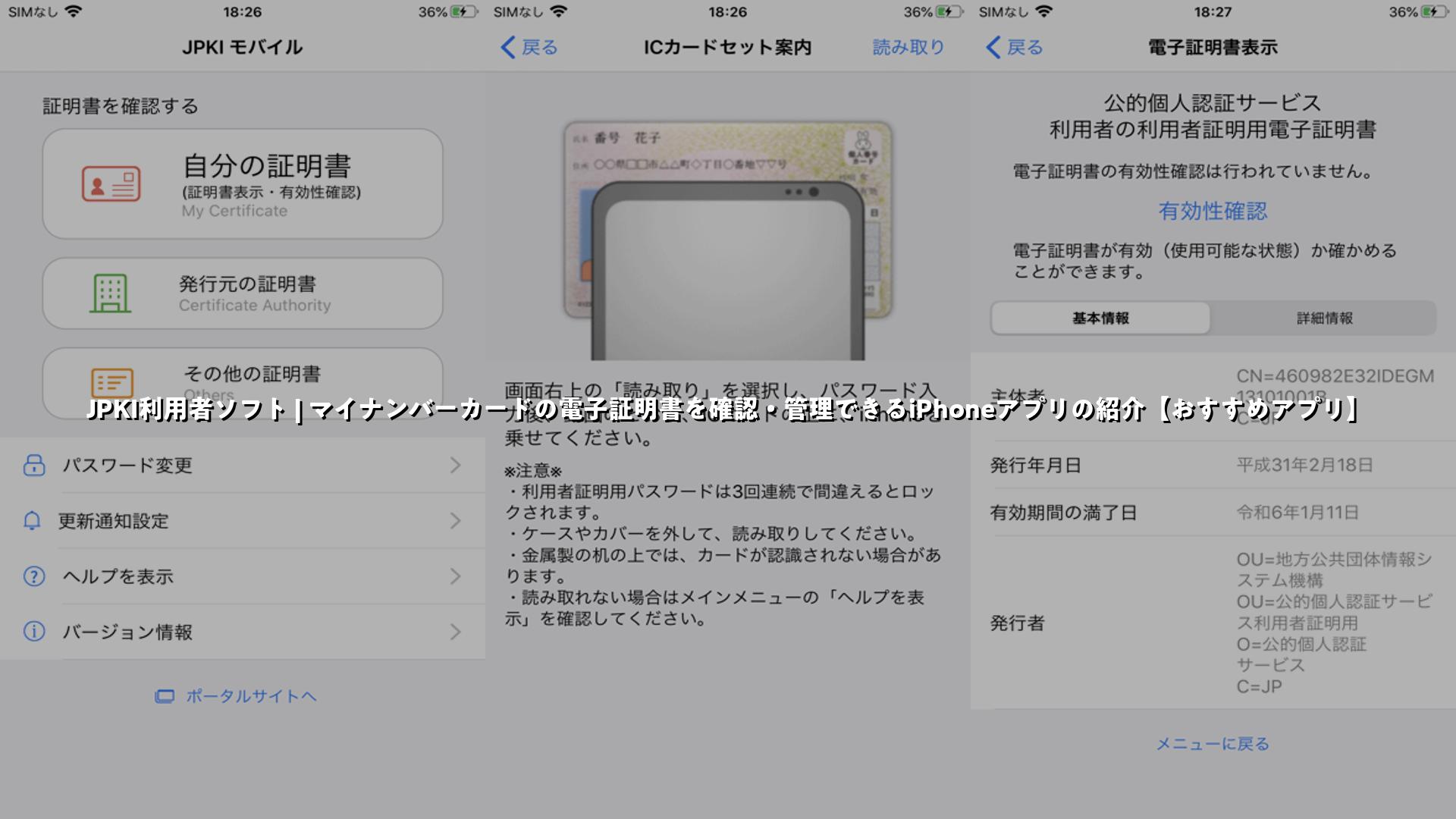Click battery icon in third screen status bar
The image size is (1456, 819).
click(x=1435, y=11)
